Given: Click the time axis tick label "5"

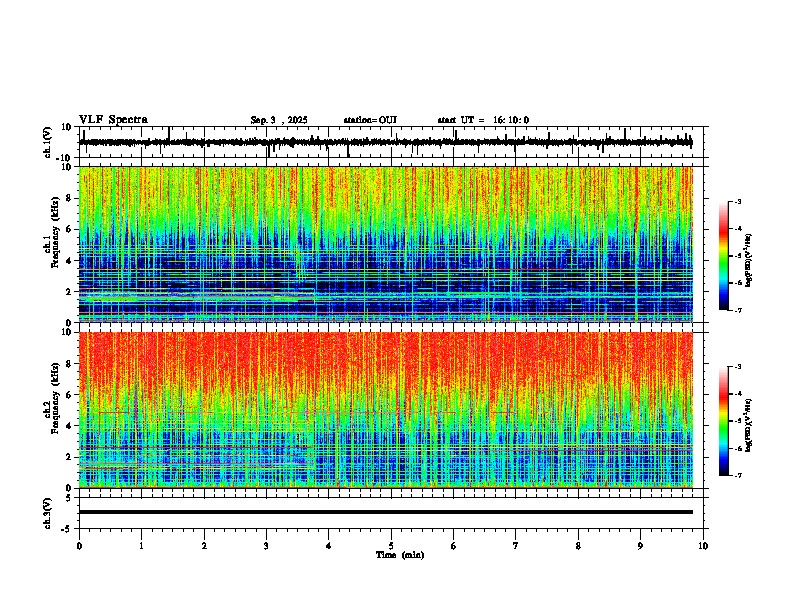Looking at the screenshot, I should point(391,546).
